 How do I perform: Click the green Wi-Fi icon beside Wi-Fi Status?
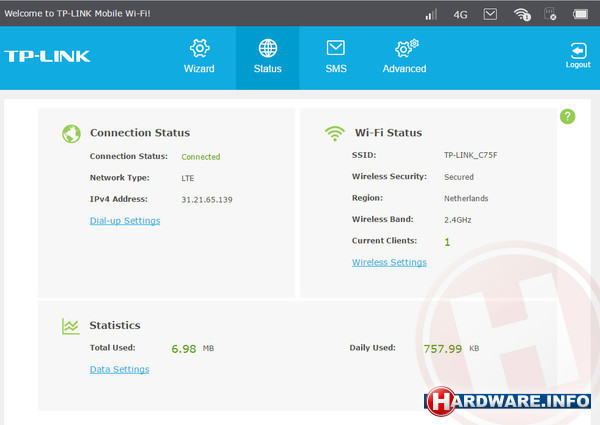click(x=334, y=134)
